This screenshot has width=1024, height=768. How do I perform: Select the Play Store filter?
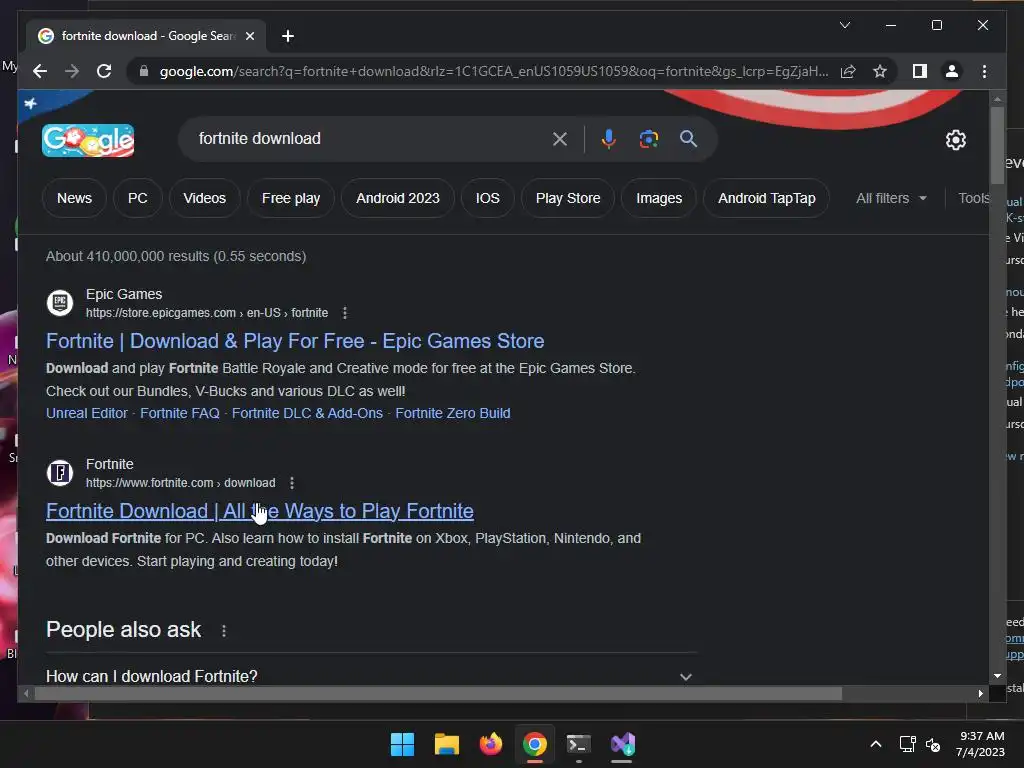[568, 198]
